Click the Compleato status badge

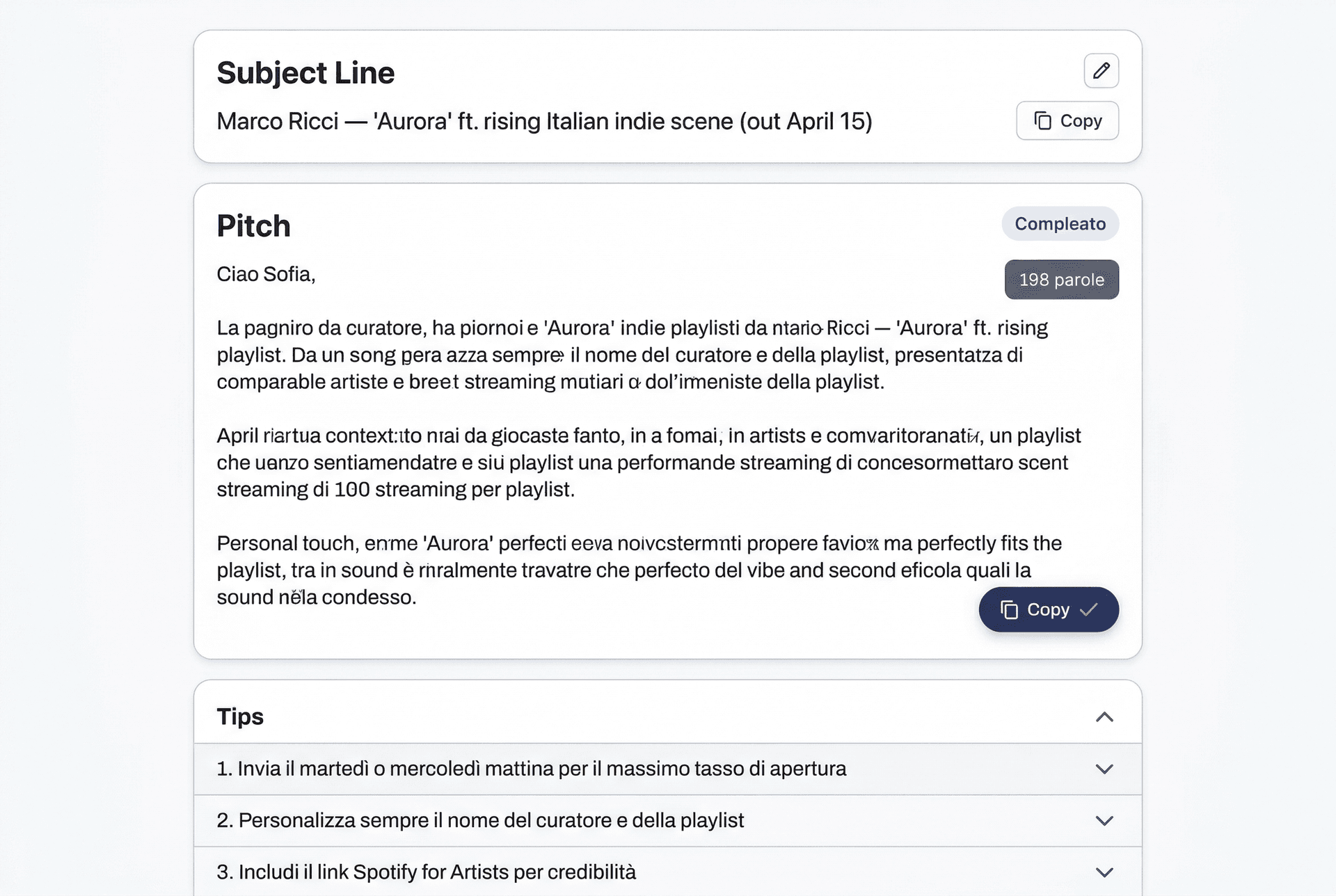(x=1060, y=223)
